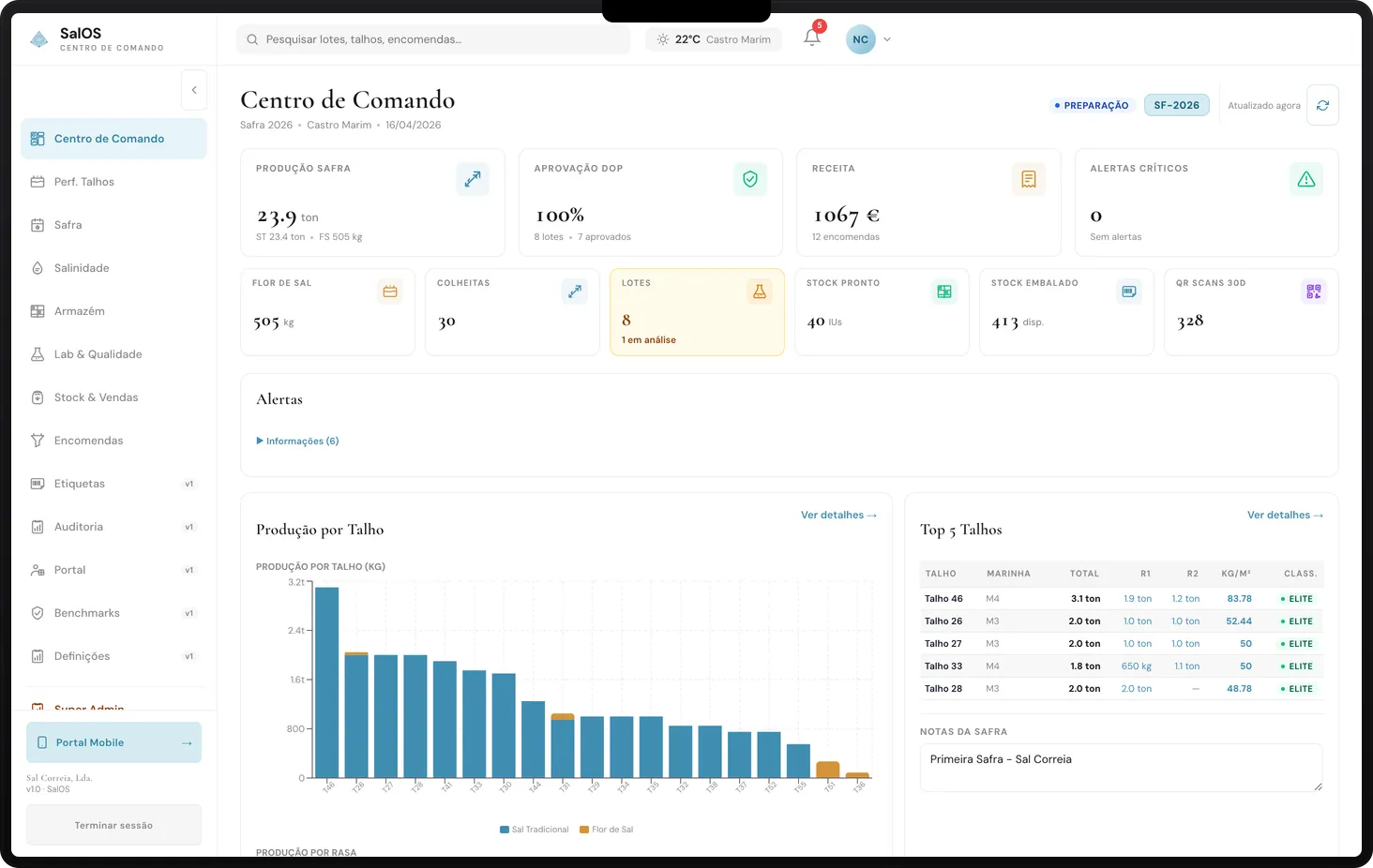Viewport: 1373px width, 868px height.
Task: Select the Armazém sidebar icon
Action: [36, 310]
